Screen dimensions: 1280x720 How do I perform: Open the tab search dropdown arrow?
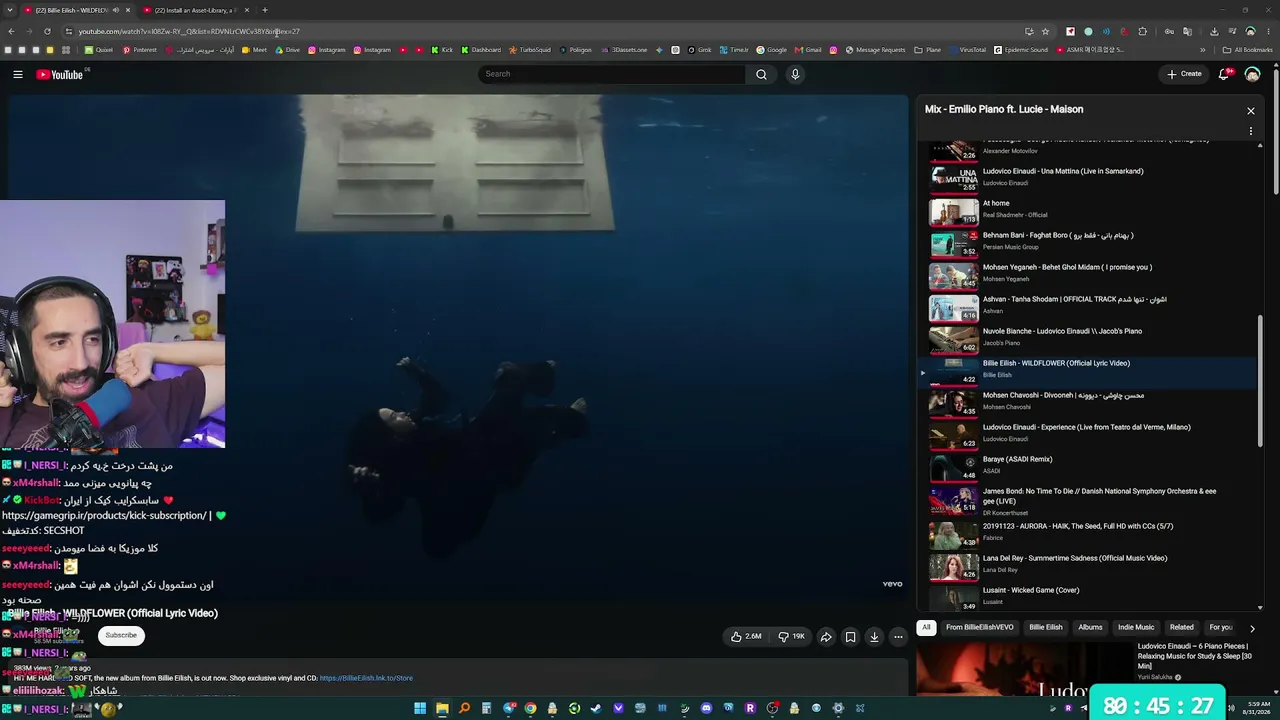coord(10,10)
